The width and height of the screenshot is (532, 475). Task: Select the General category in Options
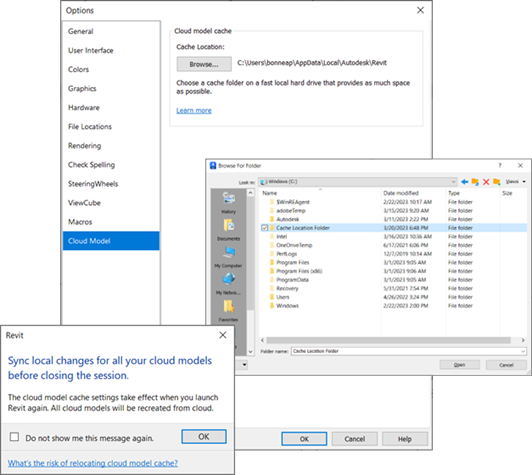pos(111,32)
